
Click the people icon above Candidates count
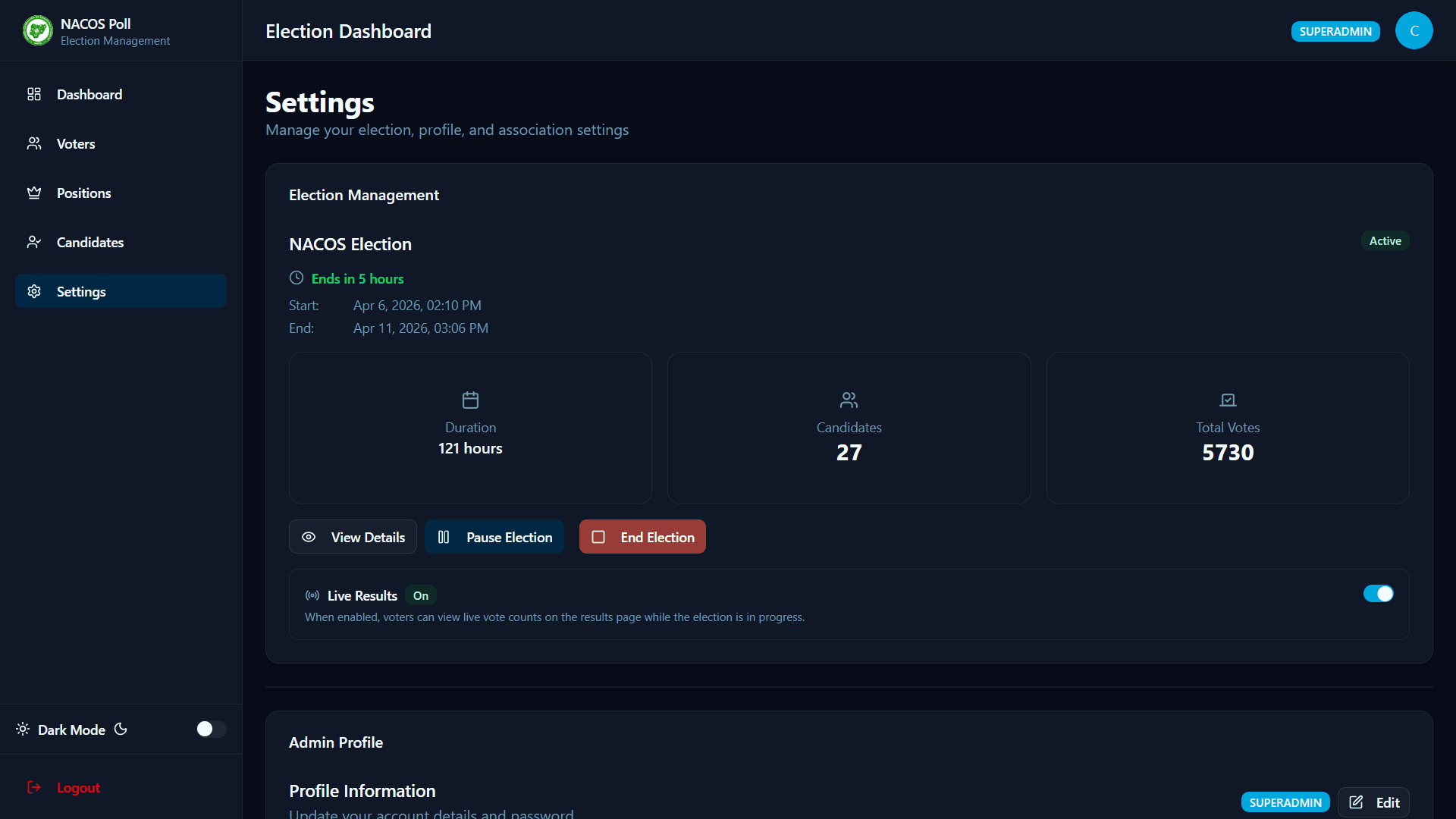tap(849, 400)
